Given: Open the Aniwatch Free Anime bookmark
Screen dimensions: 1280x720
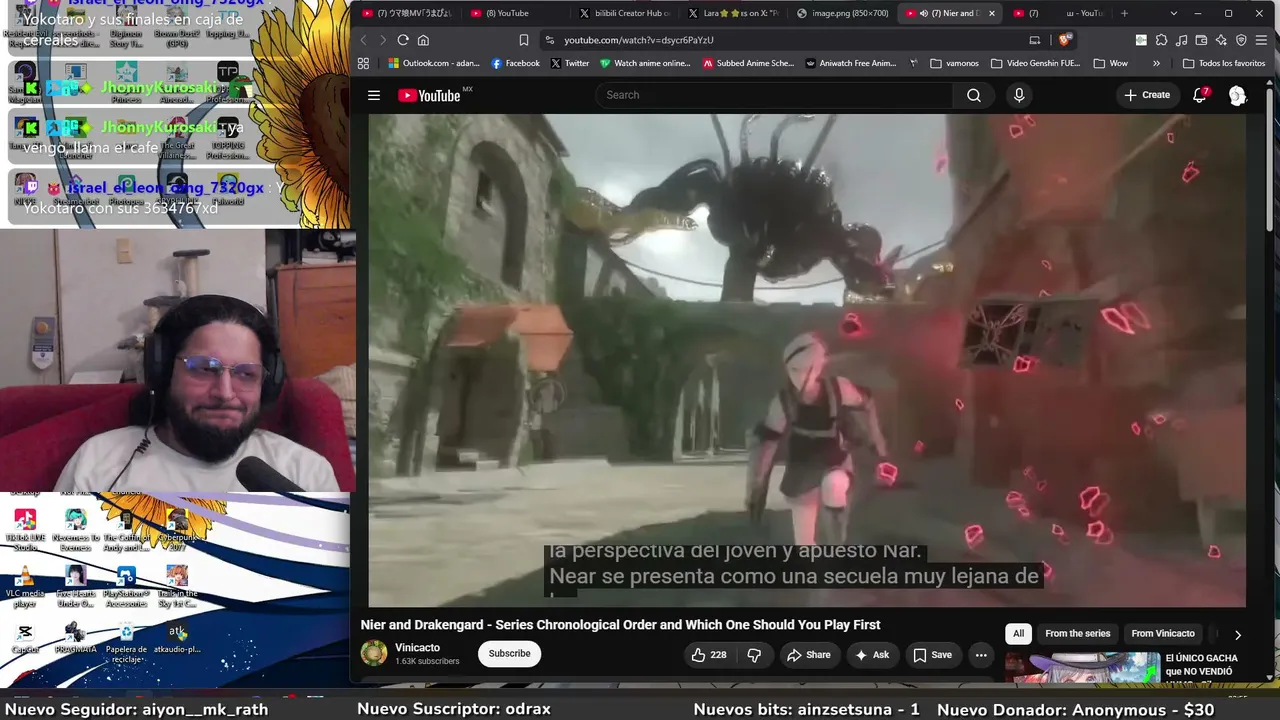Looking at the screenshot, I should 850,63.
